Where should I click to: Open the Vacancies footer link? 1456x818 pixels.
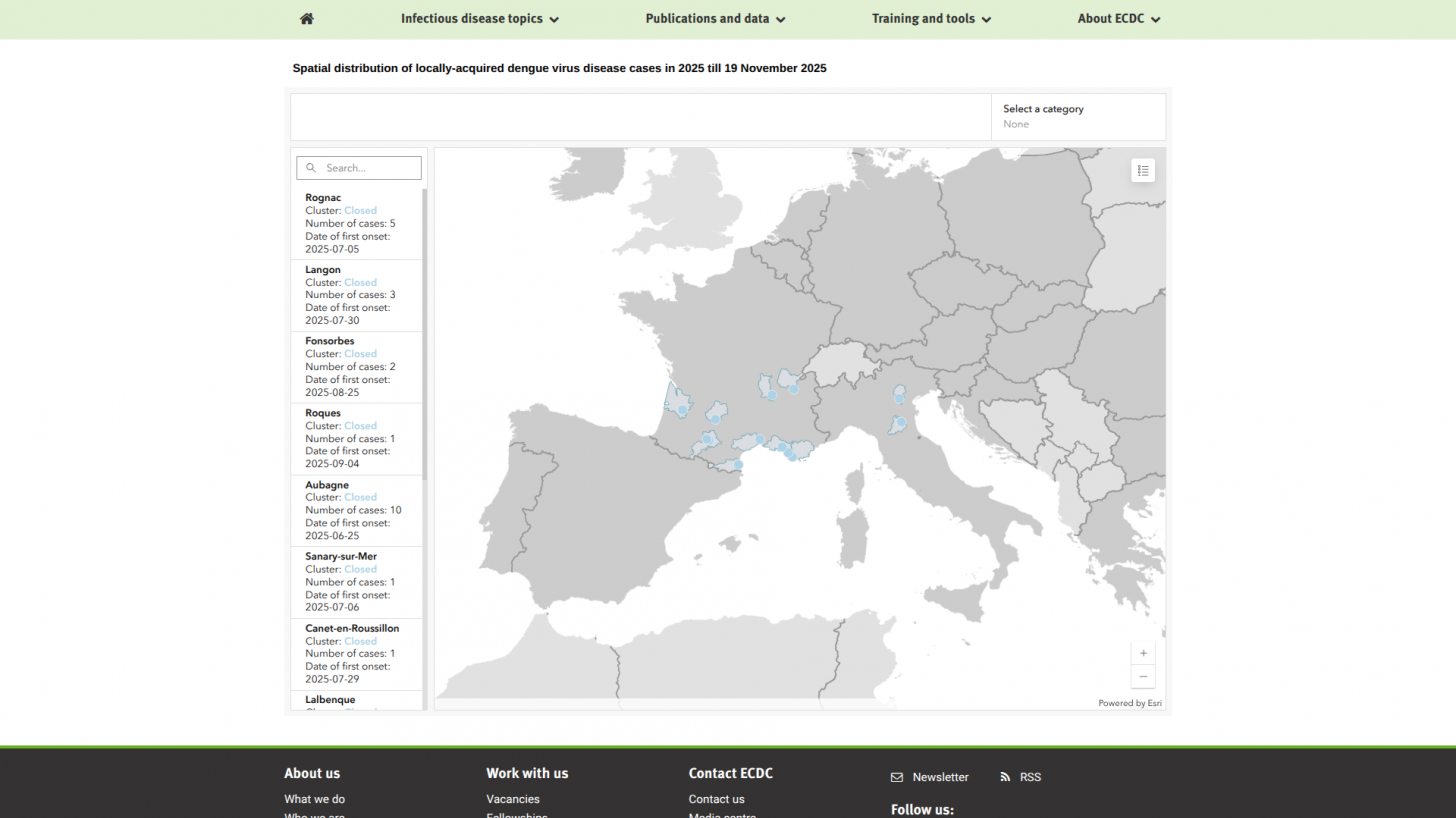click(x=512, y=799)
